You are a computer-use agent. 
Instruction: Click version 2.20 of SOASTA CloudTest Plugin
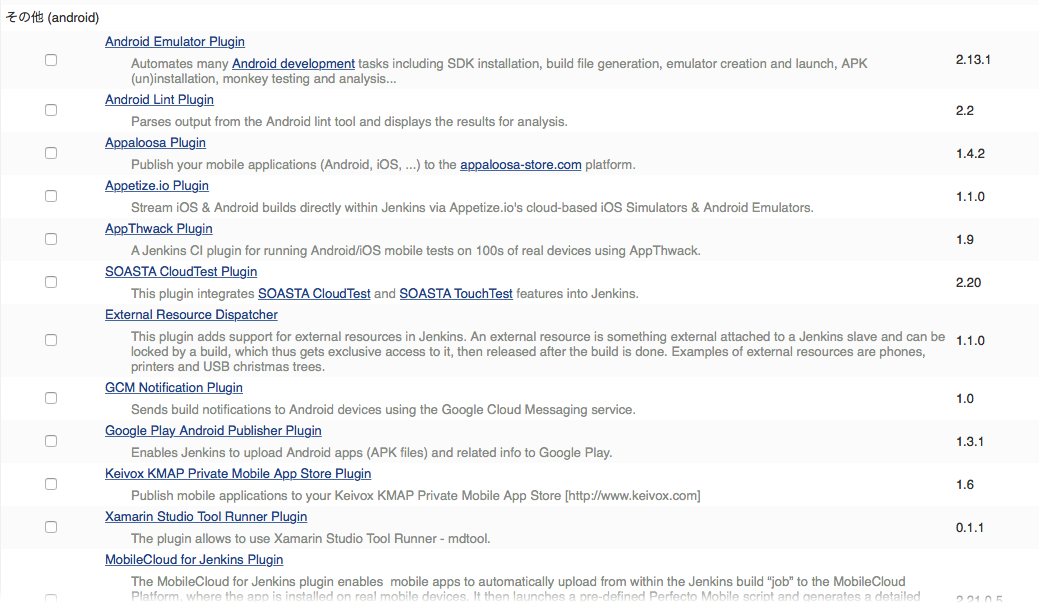point(968,283)
